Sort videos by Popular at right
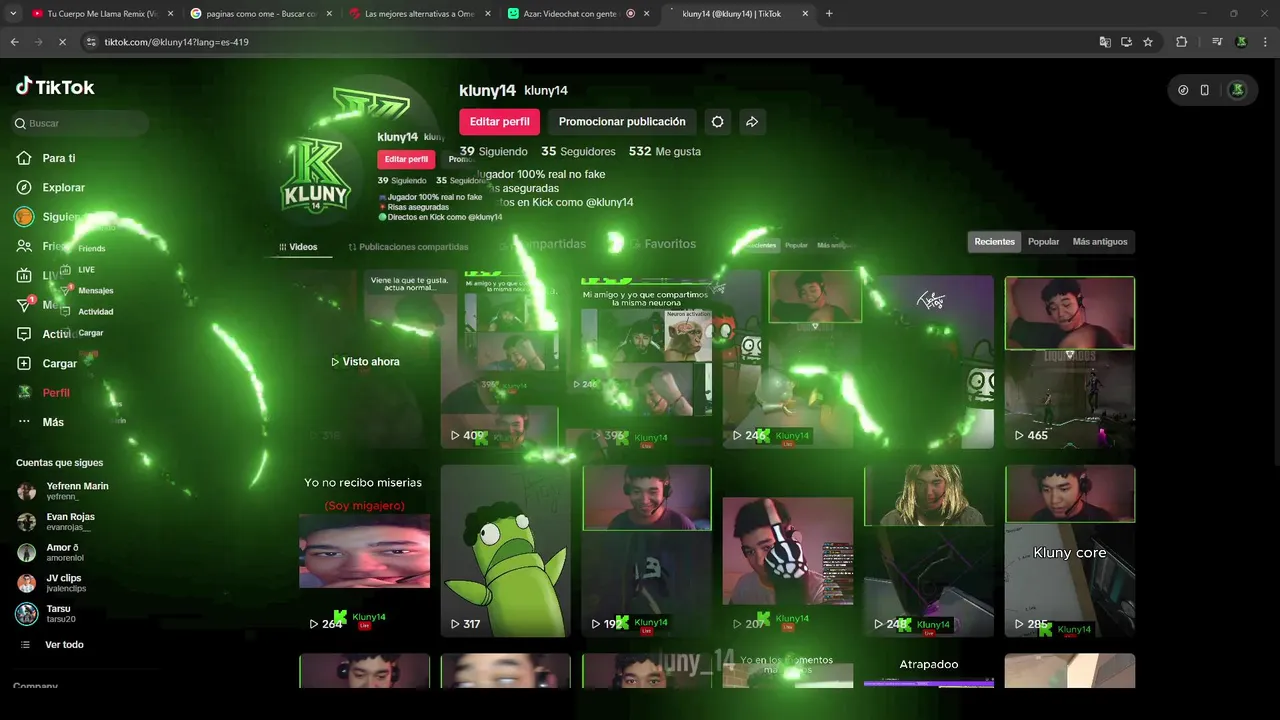Viewport: 1280px width, 720px height. click(x=1043, y=242)
